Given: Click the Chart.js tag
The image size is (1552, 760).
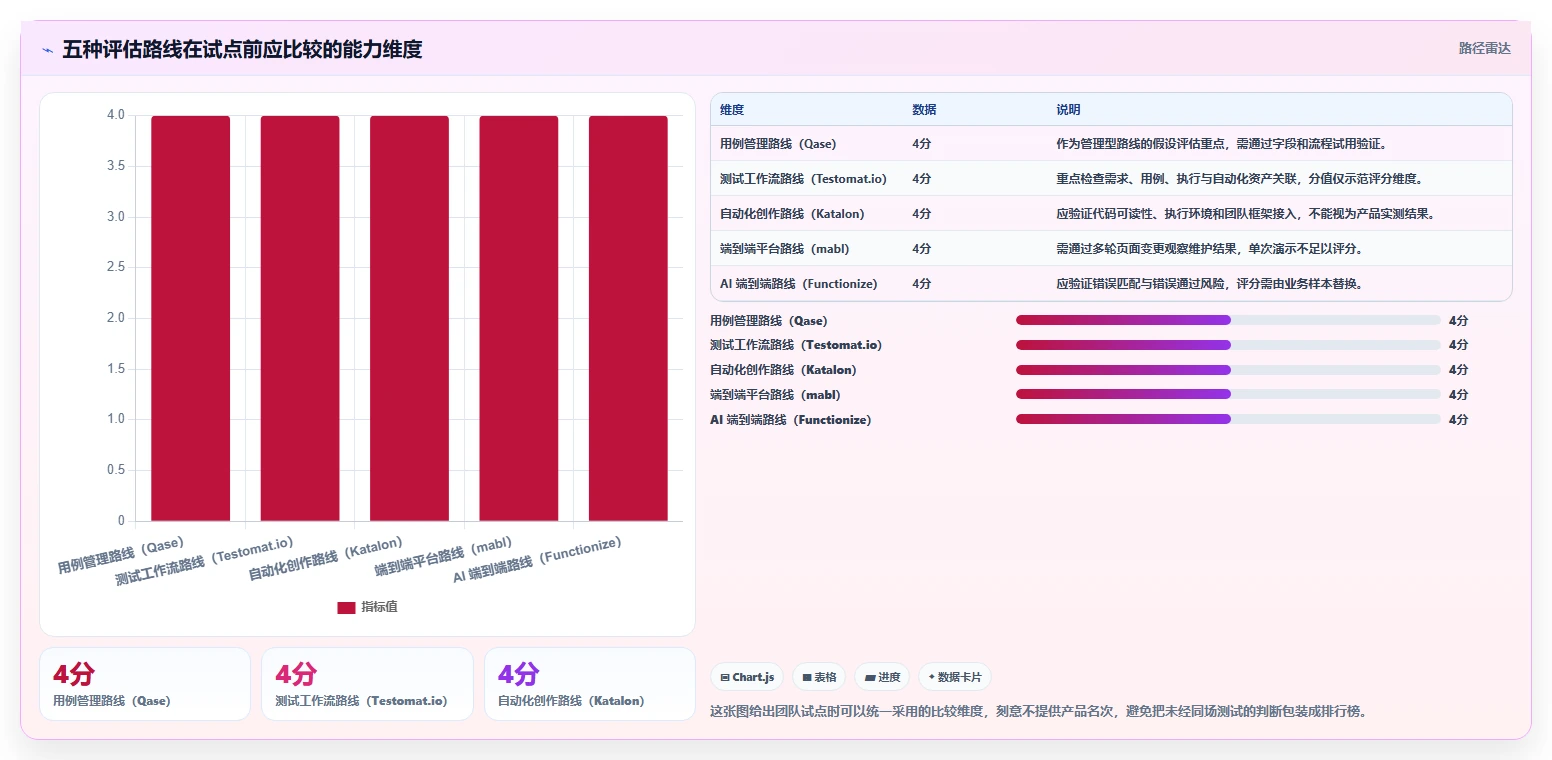Looking at the screenshot, I should (x=747, y=677).
